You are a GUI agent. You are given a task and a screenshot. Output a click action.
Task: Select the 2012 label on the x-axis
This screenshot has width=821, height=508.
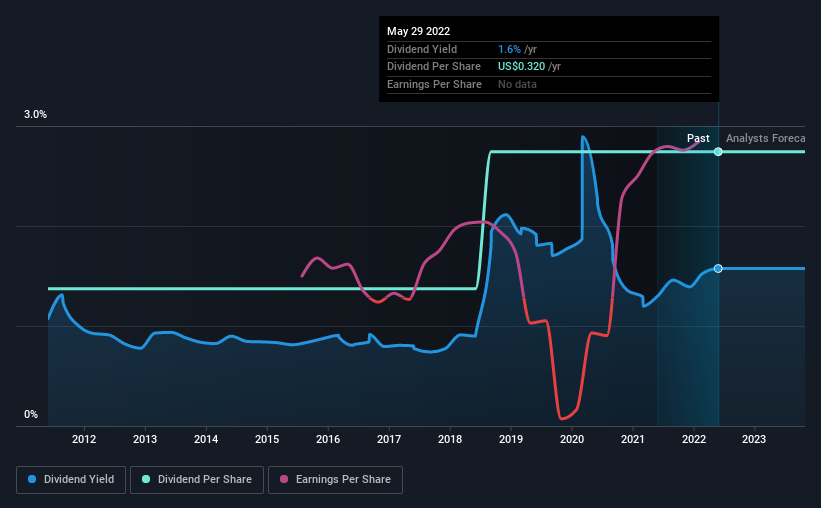[x=84, y=439]
